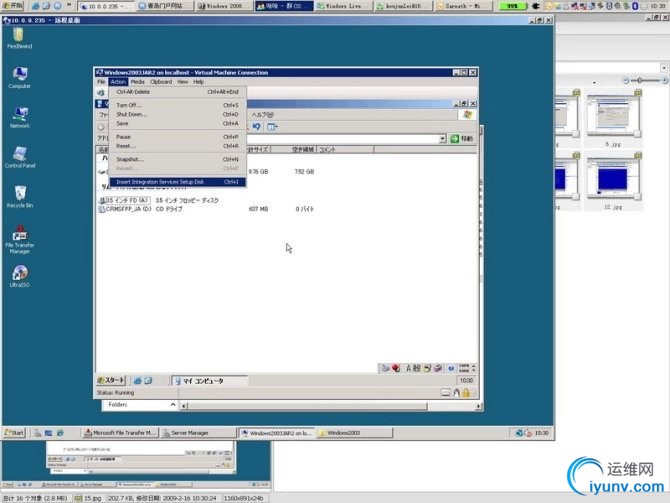
Task: Open the File menu in Virtual Machine Connection
Action: pos(101,82)
